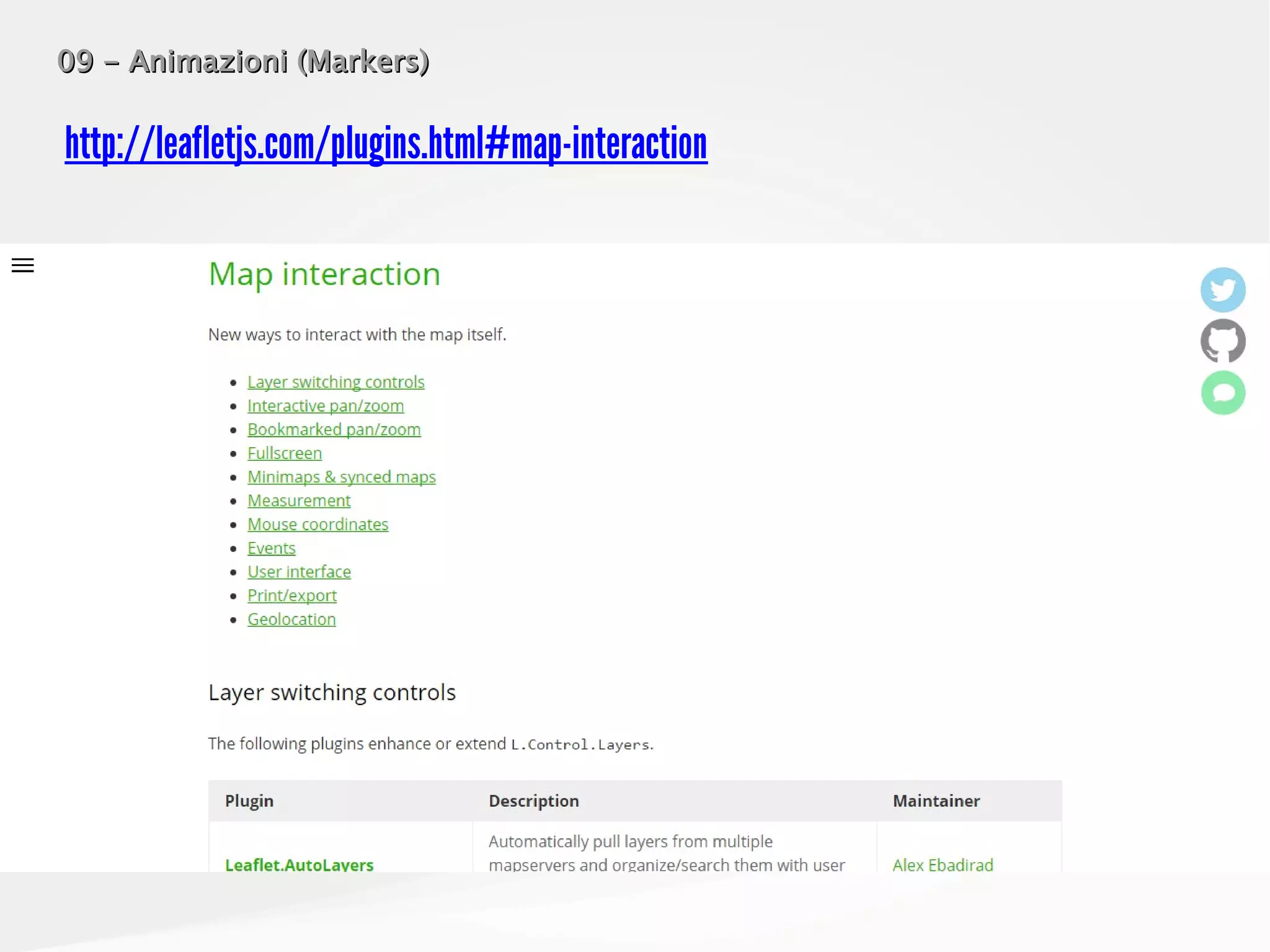Select the Maintainer column header
Image resolution: width=1270 pixels, height=952 pixels.
tap(936, 801)
